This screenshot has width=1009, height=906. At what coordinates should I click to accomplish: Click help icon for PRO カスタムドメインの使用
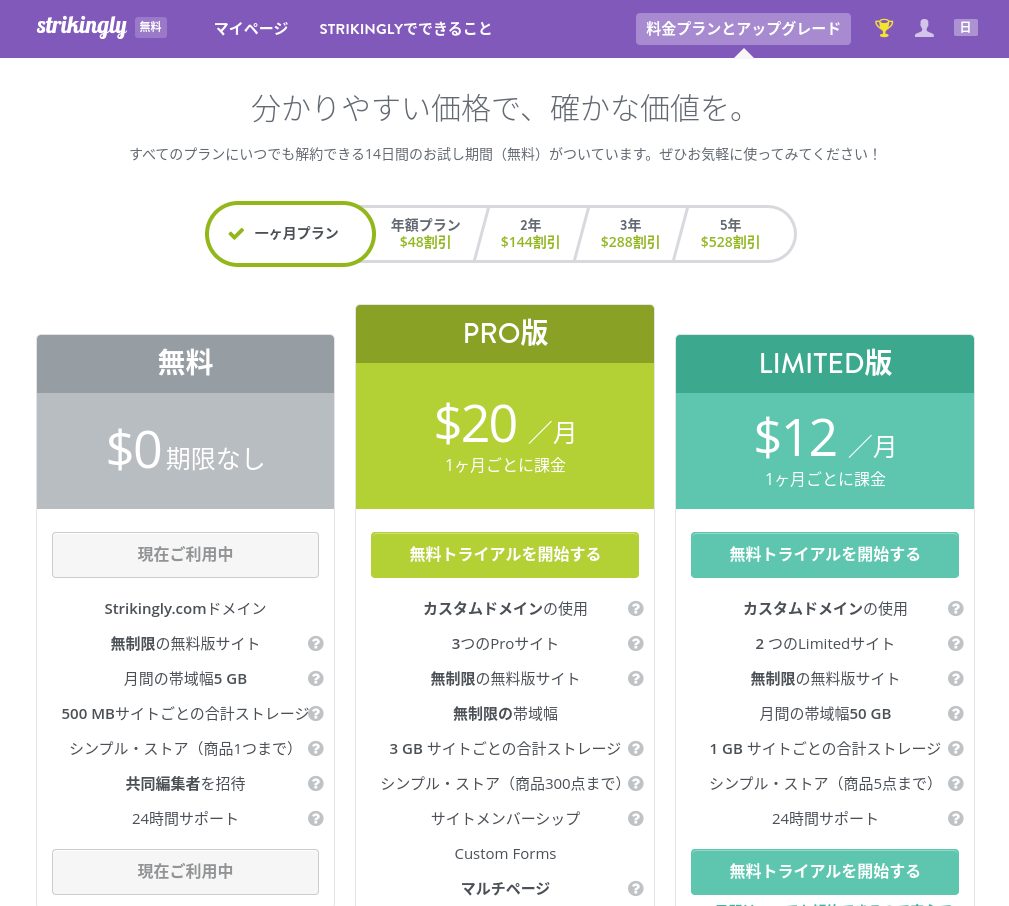point(636,609)
